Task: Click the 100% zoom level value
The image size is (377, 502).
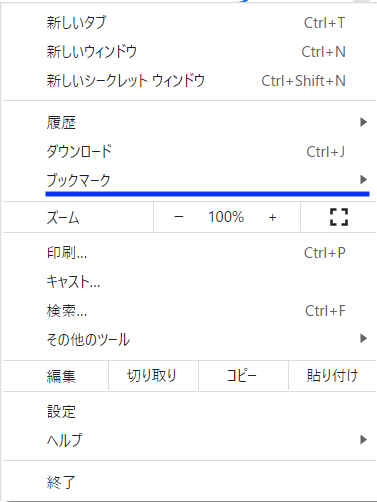Action: pyautogui.click(x=226, y=217)
